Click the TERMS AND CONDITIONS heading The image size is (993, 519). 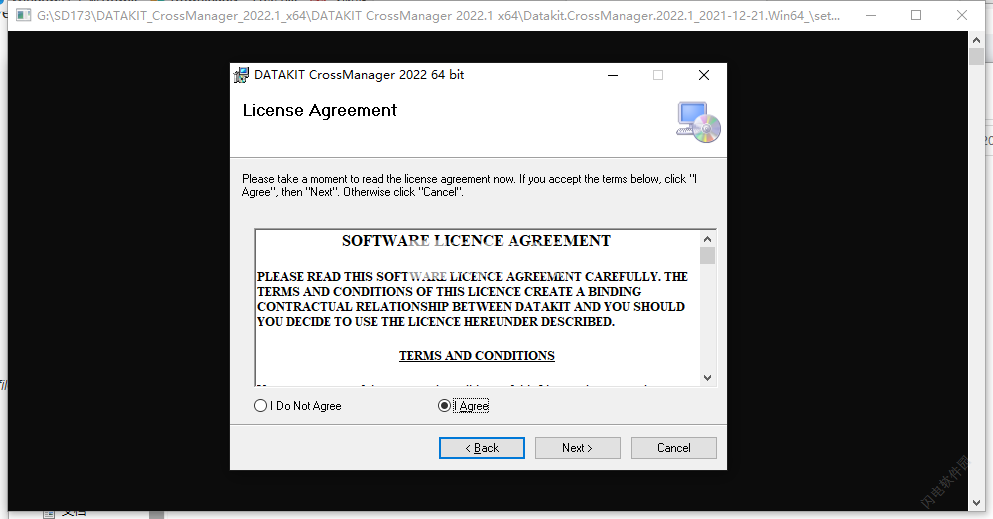click(477, 356)
